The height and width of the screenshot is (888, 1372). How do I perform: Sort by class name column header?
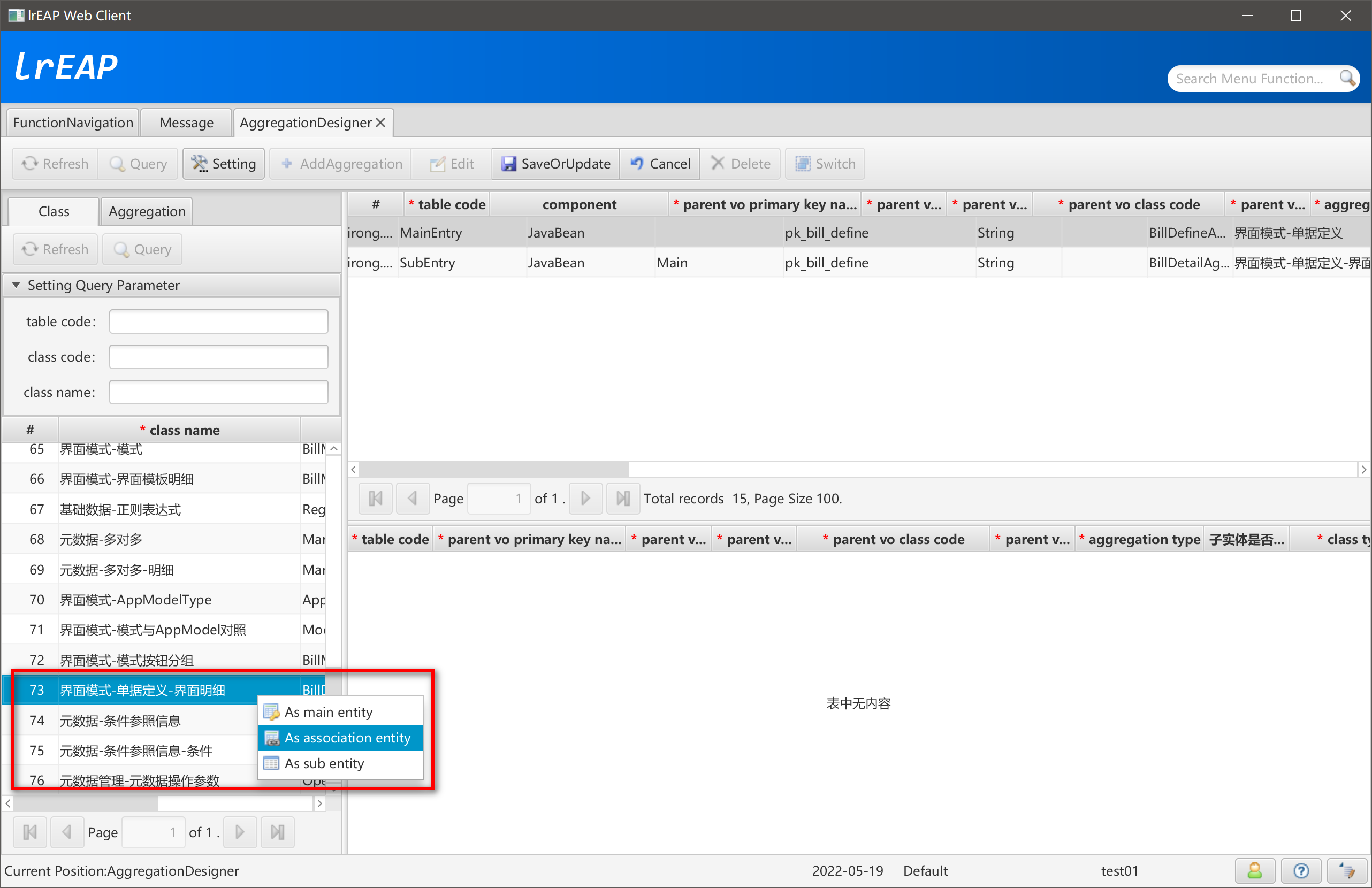[x=179, y=430]
